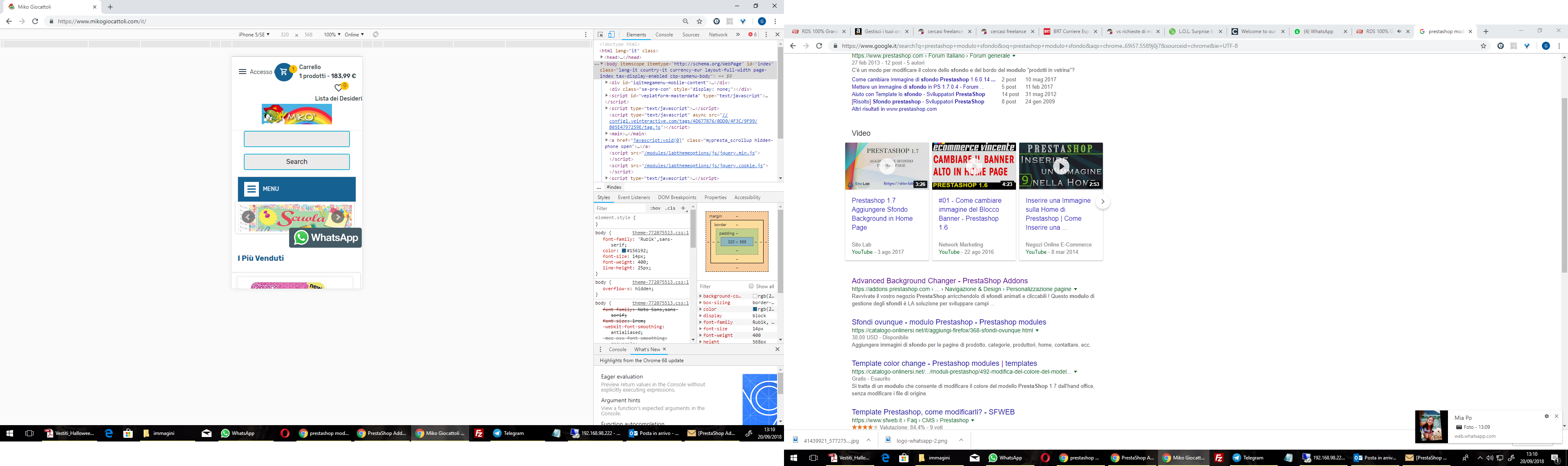
Task: Toggle the device toolbar icon in DevTools
Action: point(612,35)
